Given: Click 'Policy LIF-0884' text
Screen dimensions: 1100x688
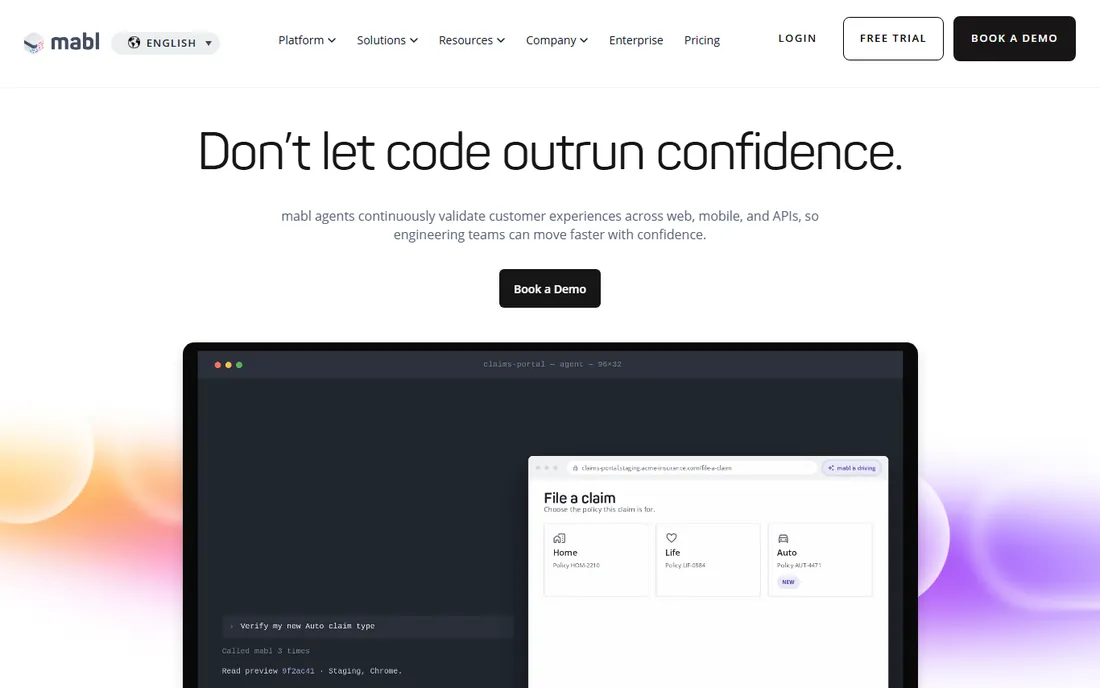Looking at the screenshot, I should pyautogui.click(x=685, y=565).
